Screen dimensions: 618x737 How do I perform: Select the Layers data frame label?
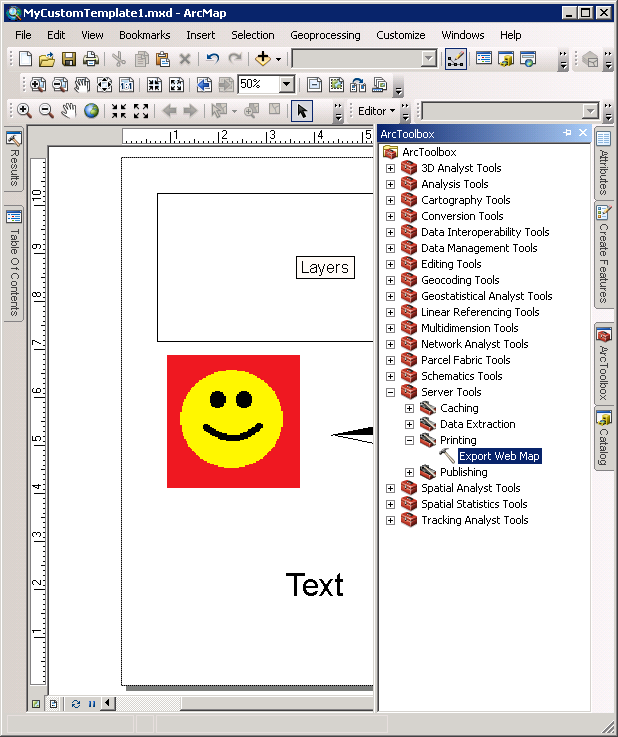(x=325, y=267)
